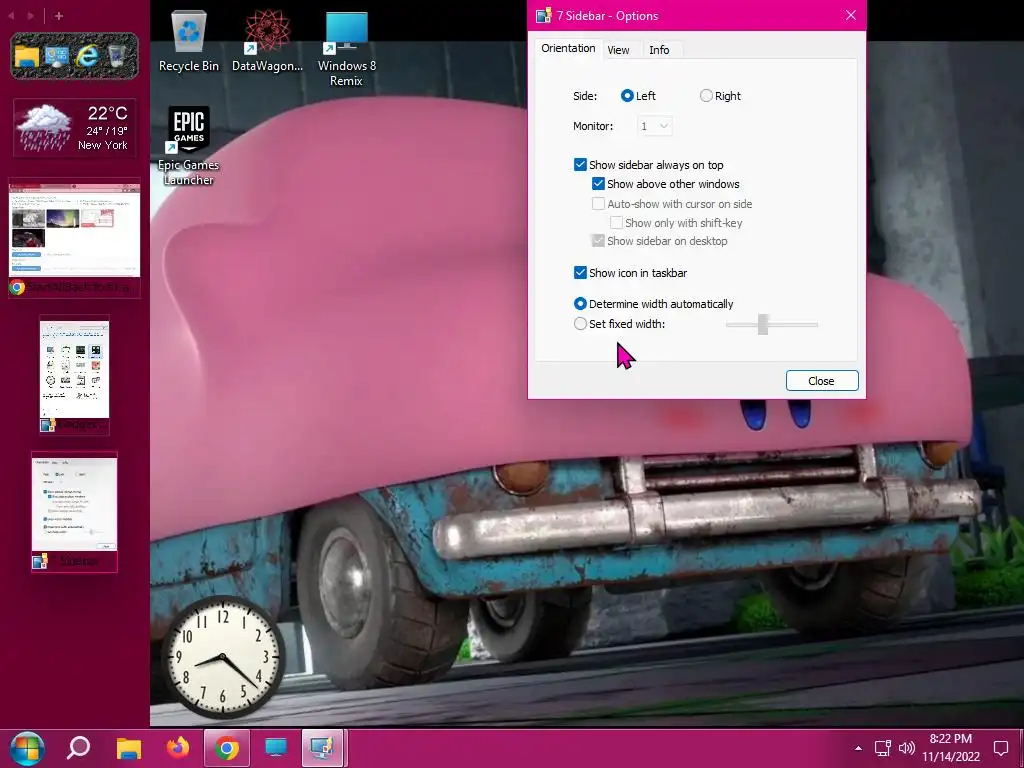Viewport: 1024px width, 768px height.
Task: Close the 7 Sidebar Options window
Action: point(850,15)
